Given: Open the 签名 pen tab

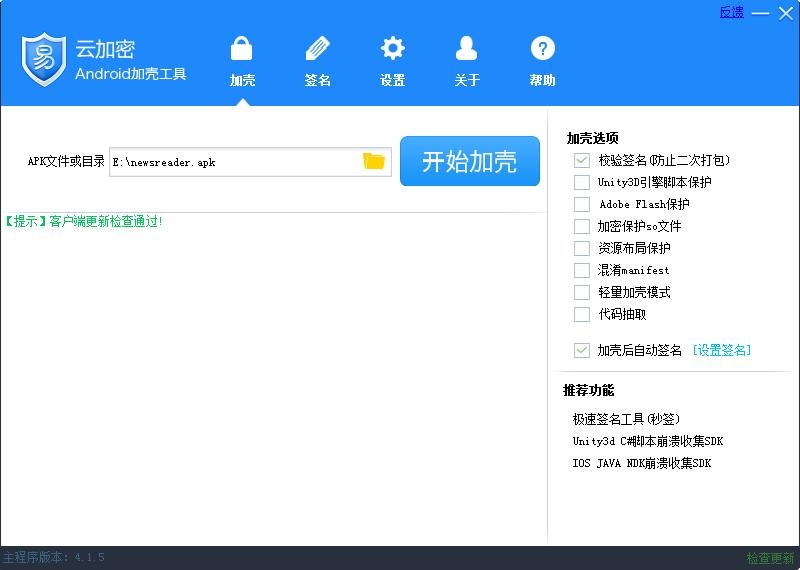Looking at the screenshot, I should (317, 60).
